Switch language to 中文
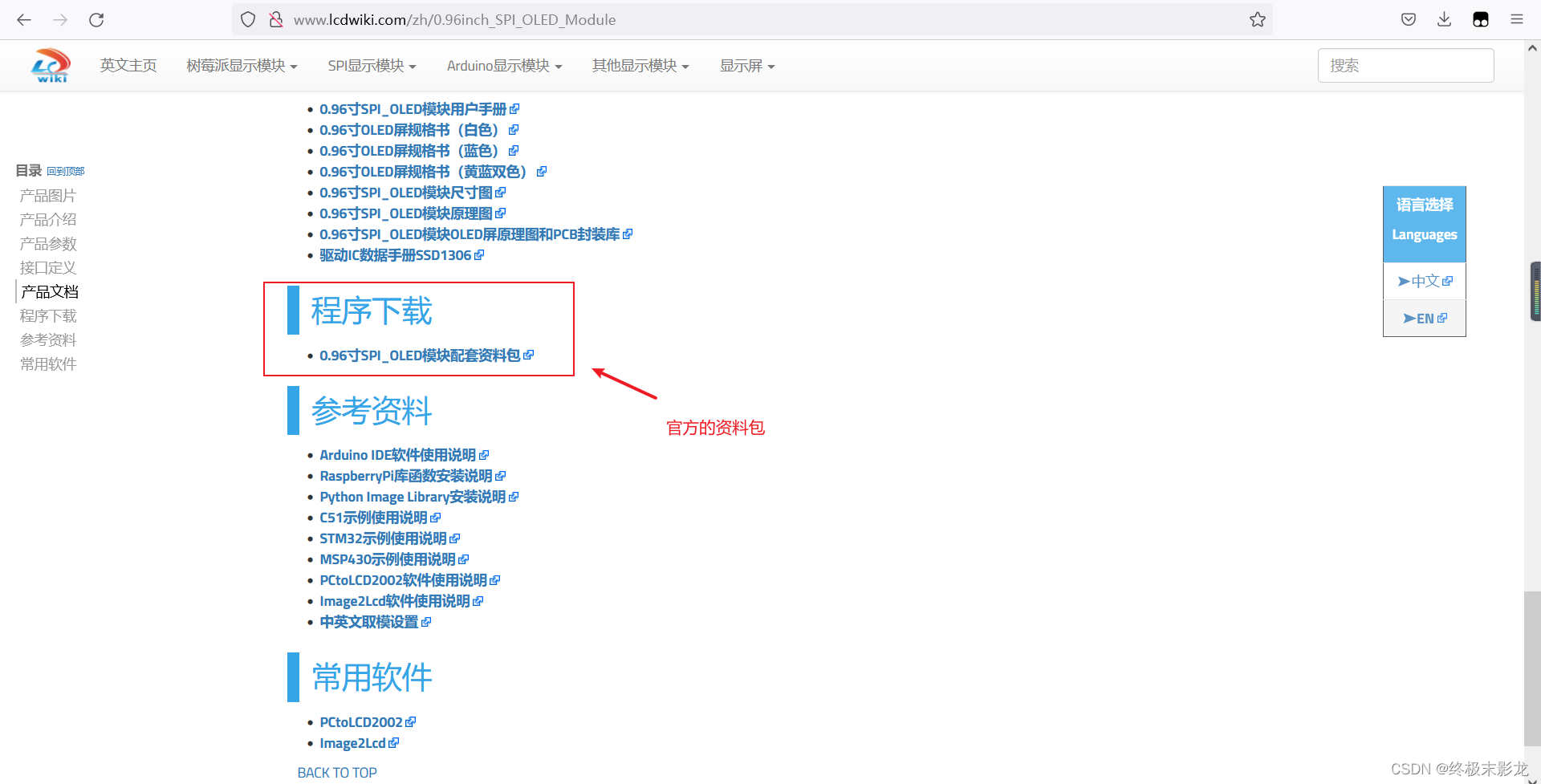Image resolution: width=1541 pixels, height=784 pixels. (1425, 281)
